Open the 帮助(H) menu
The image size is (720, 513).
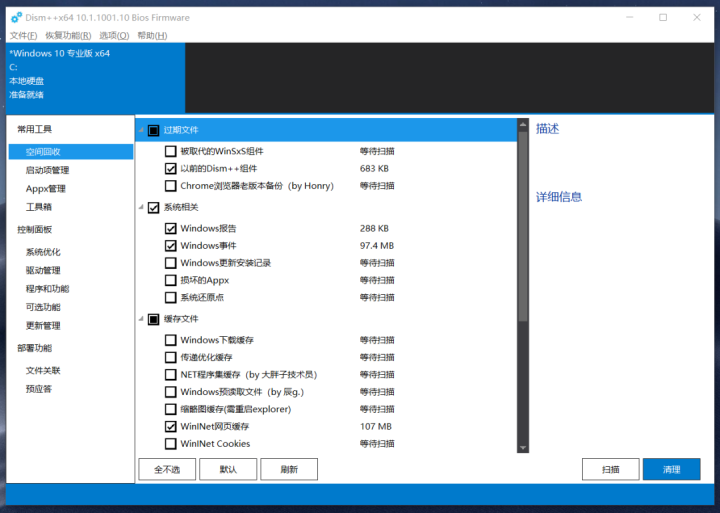pyautogui.click(x=152, y=35)
